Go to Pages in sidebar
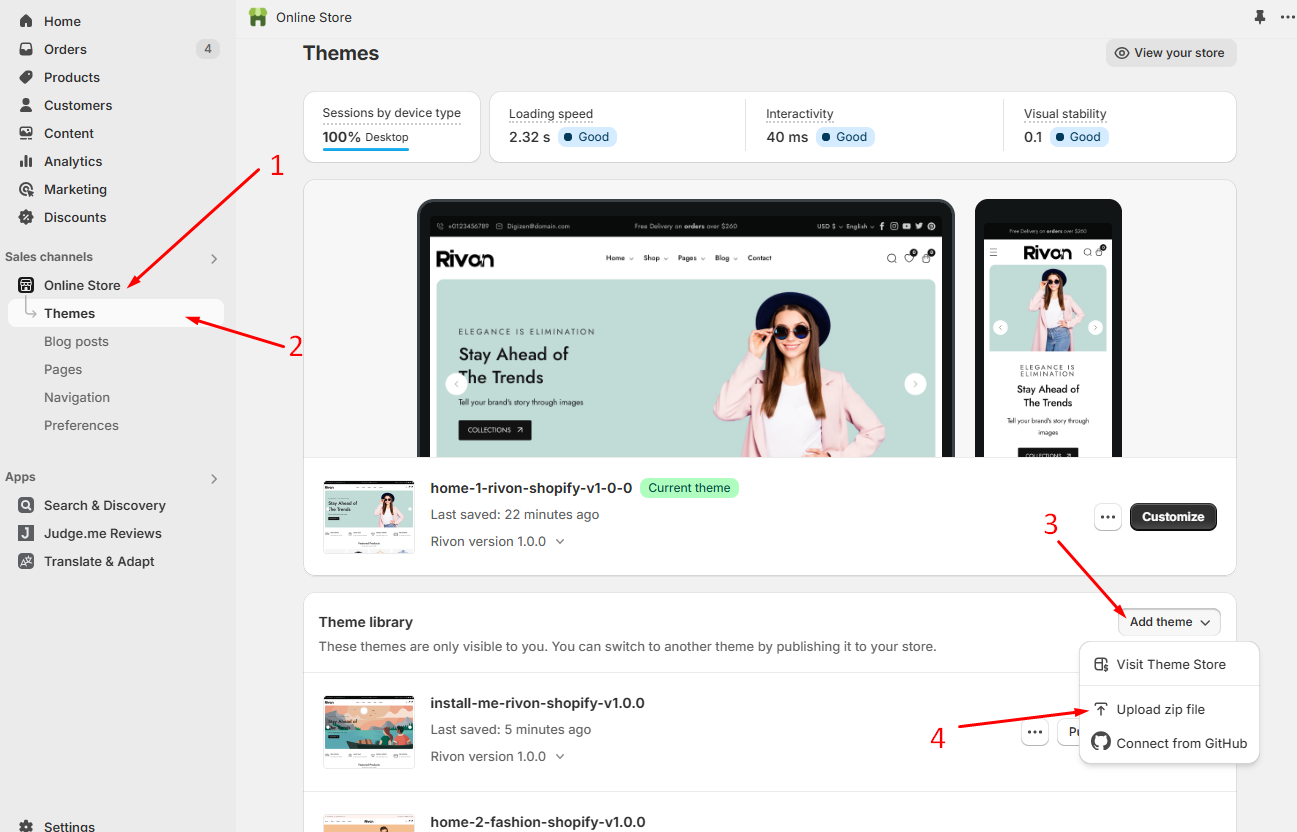The height and width of the screenshot is (832, 1297). coord(63,369)
